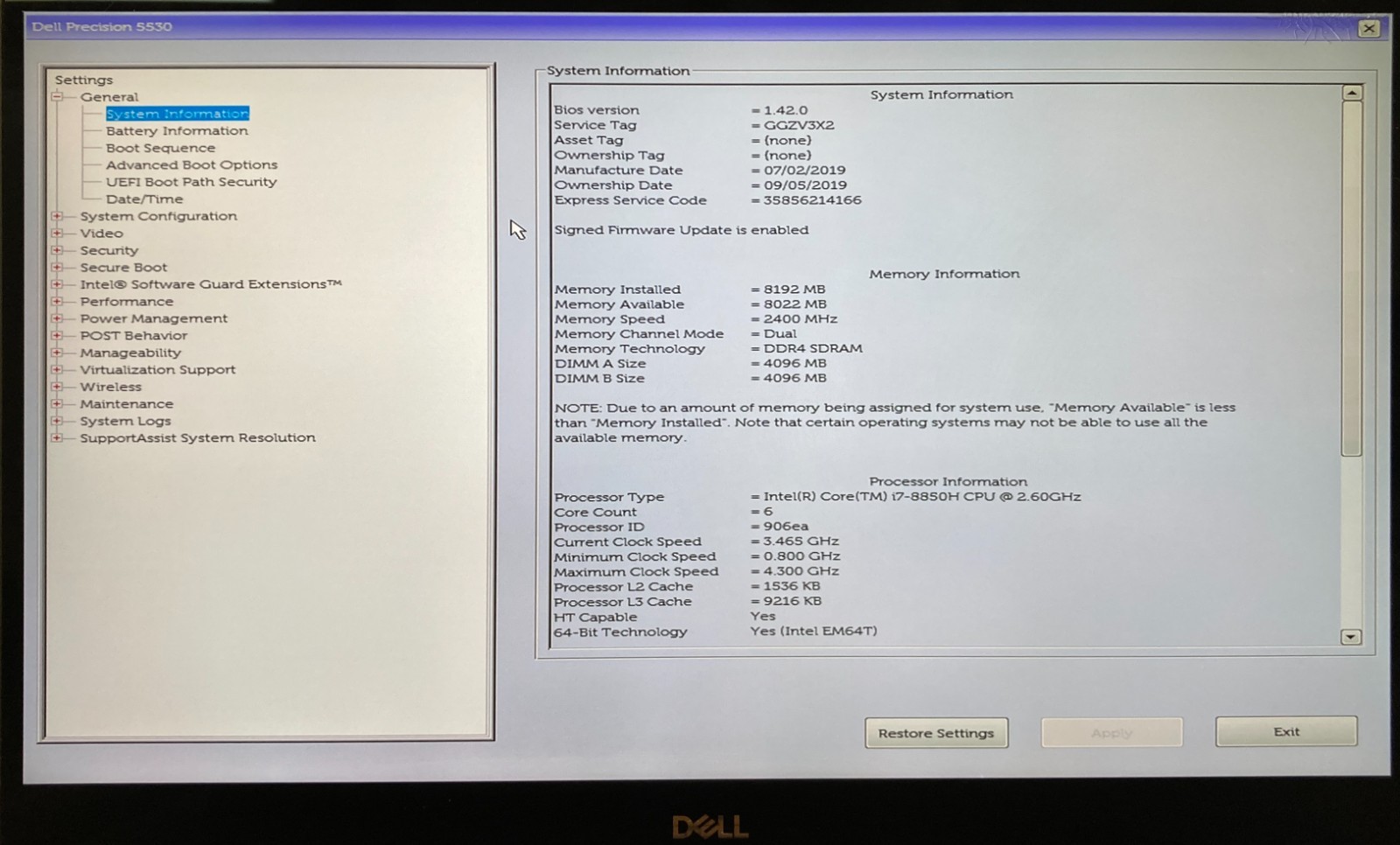Screen dimensions: 1400x845
Task: Open Battery Information page
Action: (177, 131)
